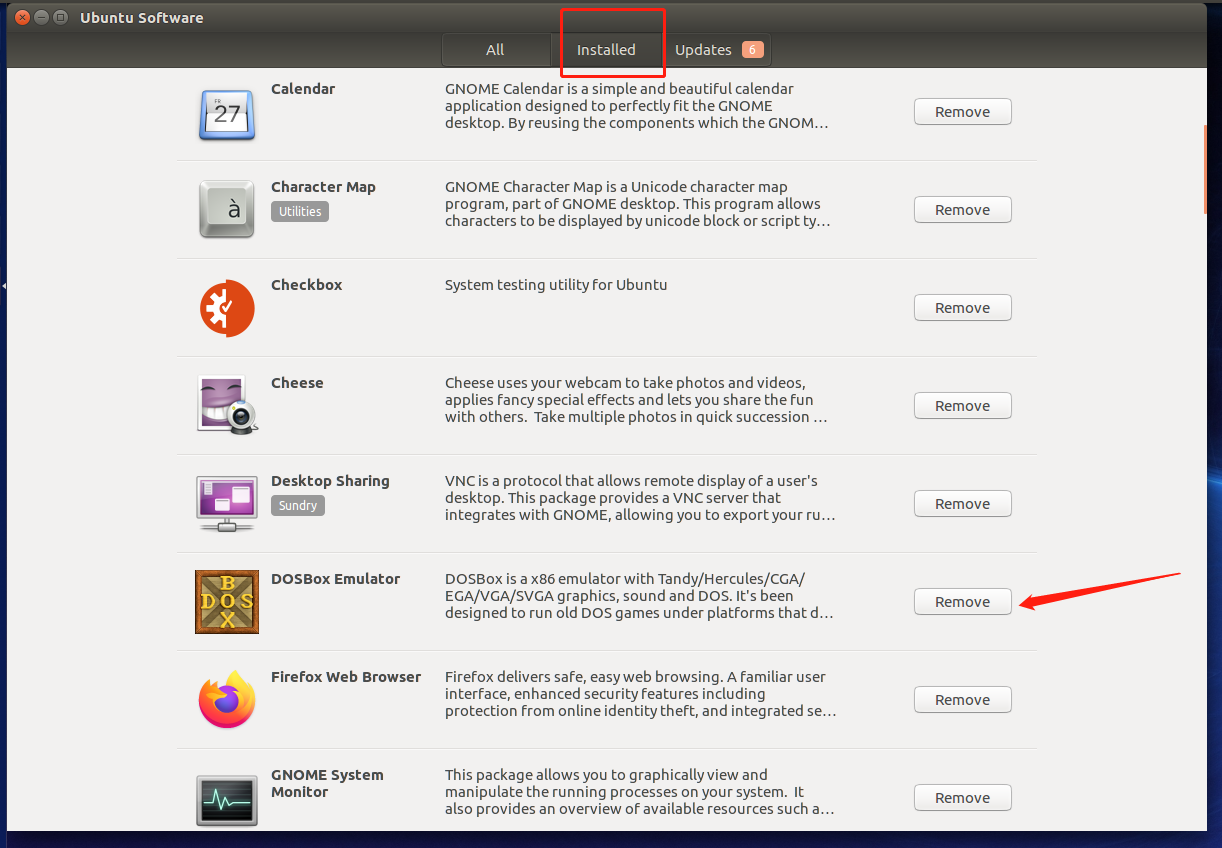The height and width of the screenshot is (848, 1222).
Task: Click the Firefox Web Browser icon
Action: point(227,699)
